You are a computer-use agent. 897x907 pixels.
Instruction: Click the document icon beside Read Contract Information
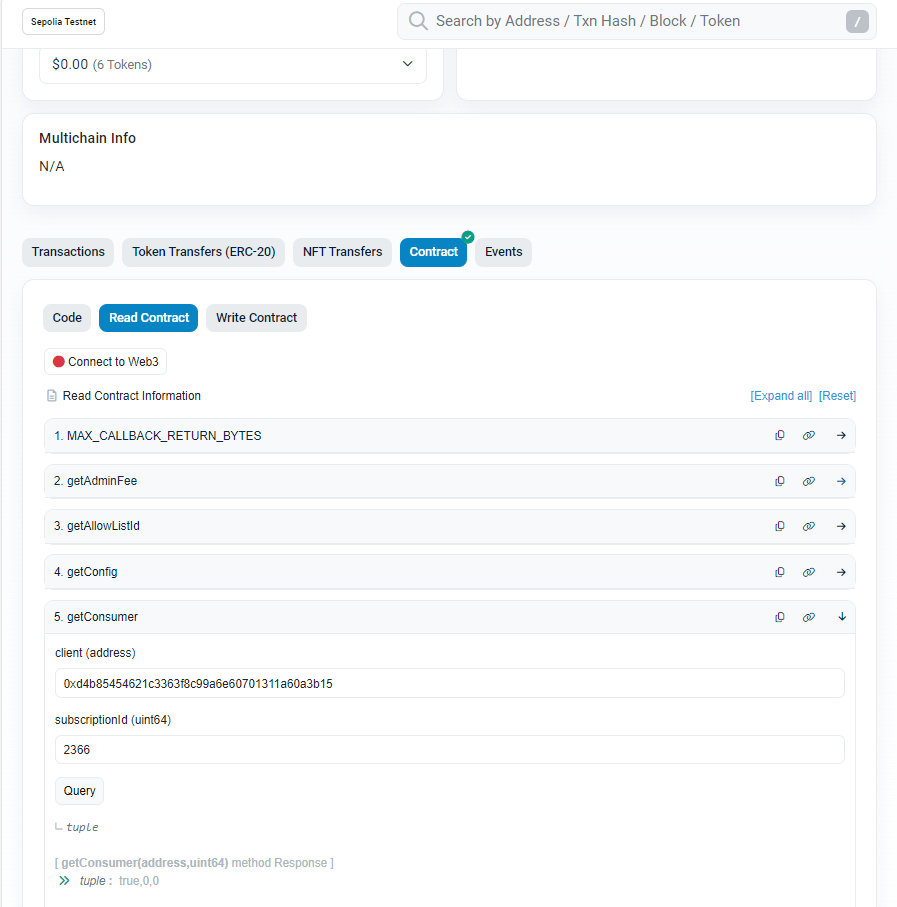coord(51,396)
